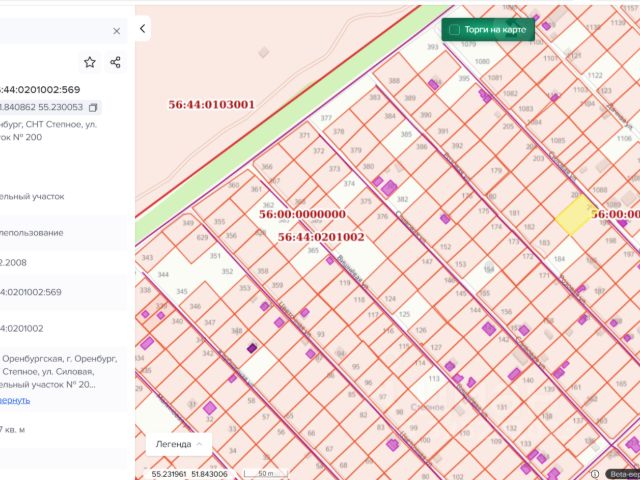Click cadastral quarter label 56:44:0103001
This screenshot has width=640, height=480.
(211, 104)
